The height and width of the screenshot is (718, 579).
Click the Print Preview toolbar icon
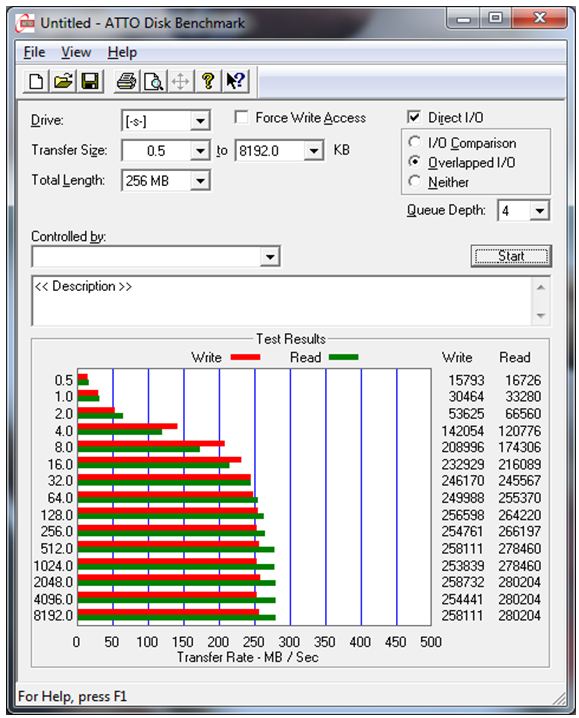click(153, 82)
